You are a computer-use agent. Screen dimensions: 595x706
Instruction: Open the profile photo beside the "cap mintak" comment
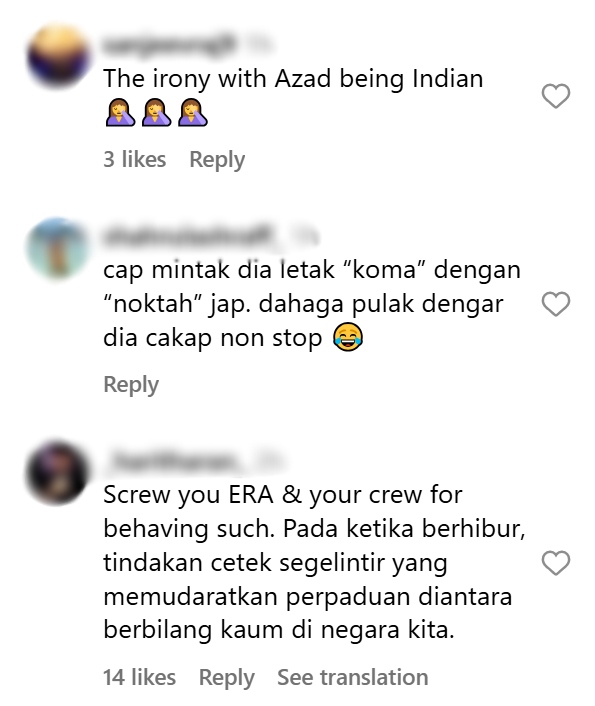pyautogui.click(x=58, y=249)
